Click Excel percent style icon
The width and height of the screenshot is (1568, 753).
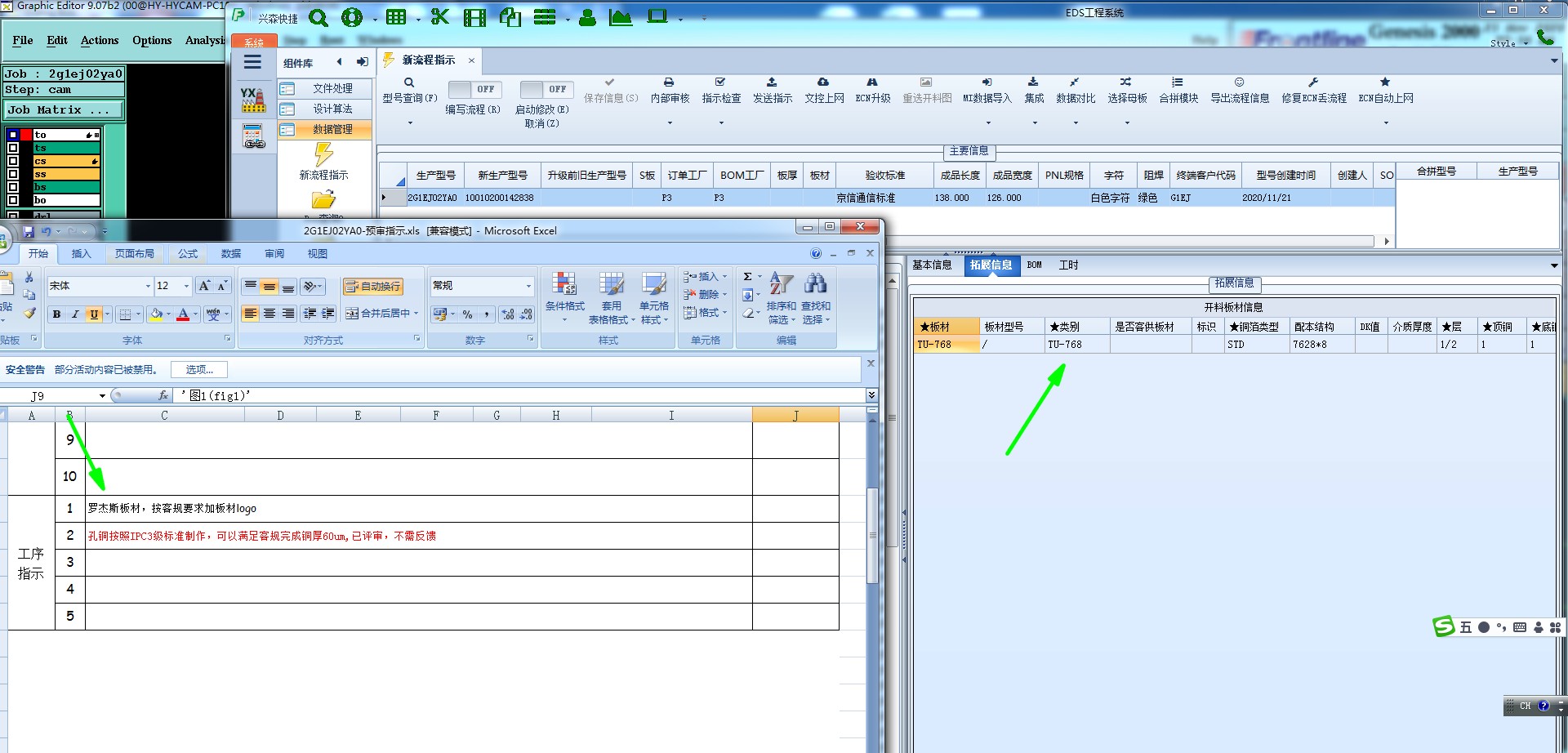click(467, 314)
